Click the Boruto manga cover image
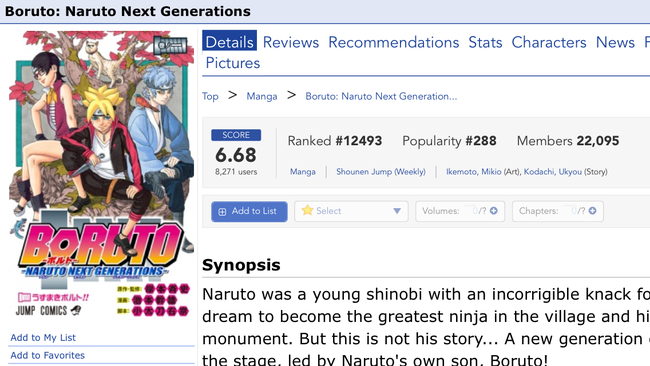The height and width of the screenshot is (366, 650). click(x=102, y=175)
